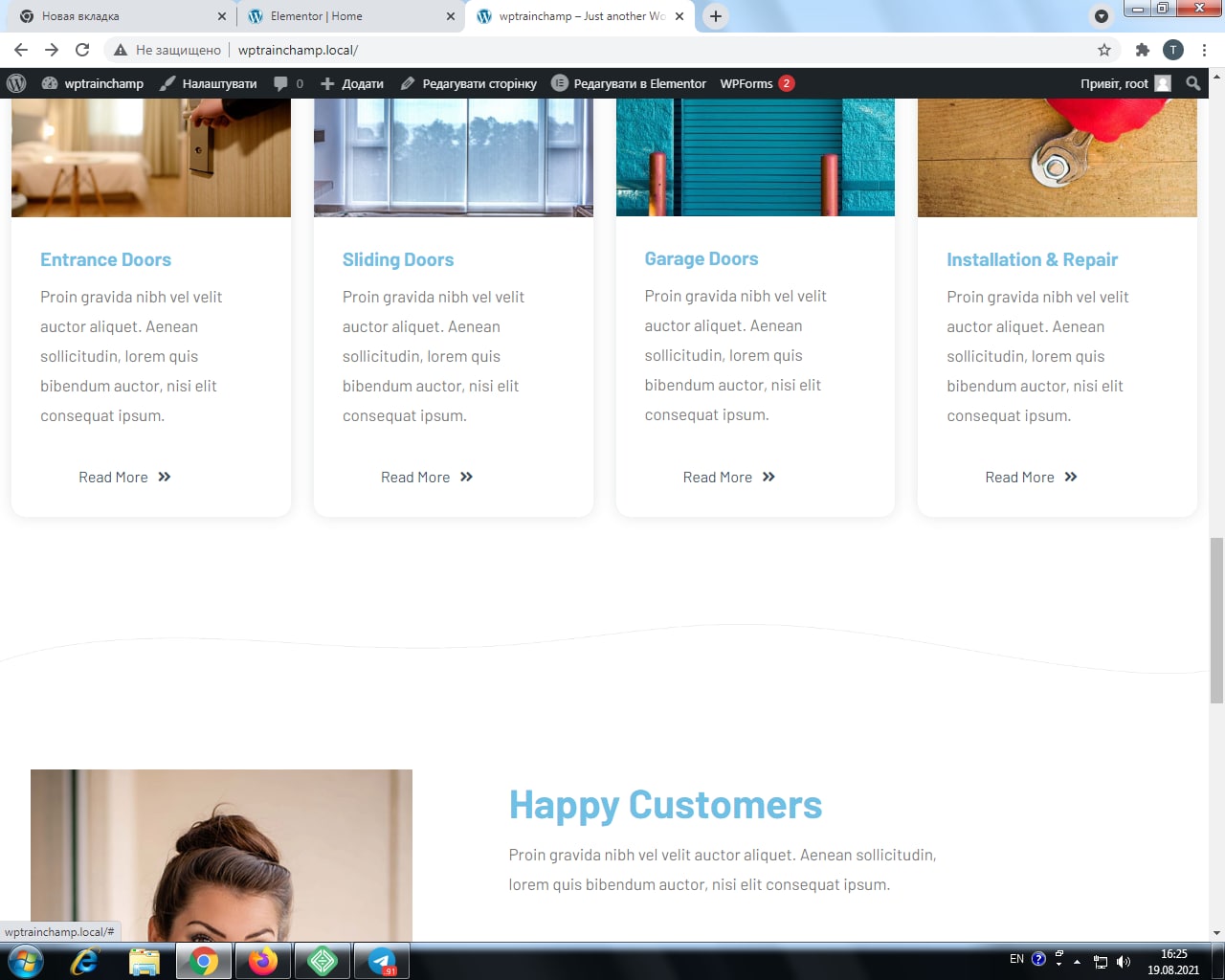Screen dimensions: 1225x980
Task: Open Windows Explorer folder on taskbar
Action: coord(144,961)
